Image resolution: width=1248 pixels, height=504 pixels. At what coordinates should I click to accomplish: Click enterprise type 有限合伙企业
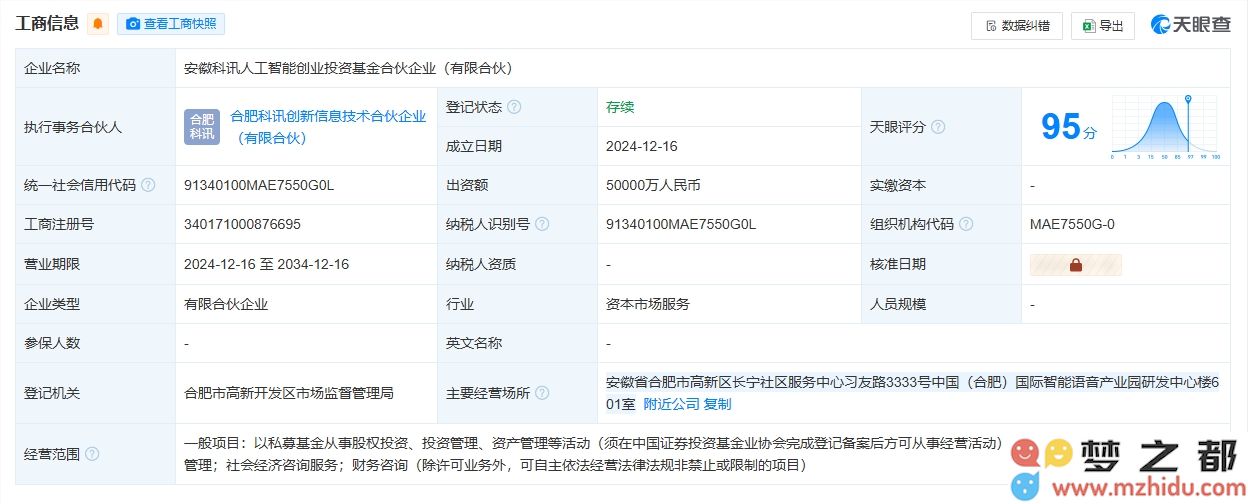point(226,304)
